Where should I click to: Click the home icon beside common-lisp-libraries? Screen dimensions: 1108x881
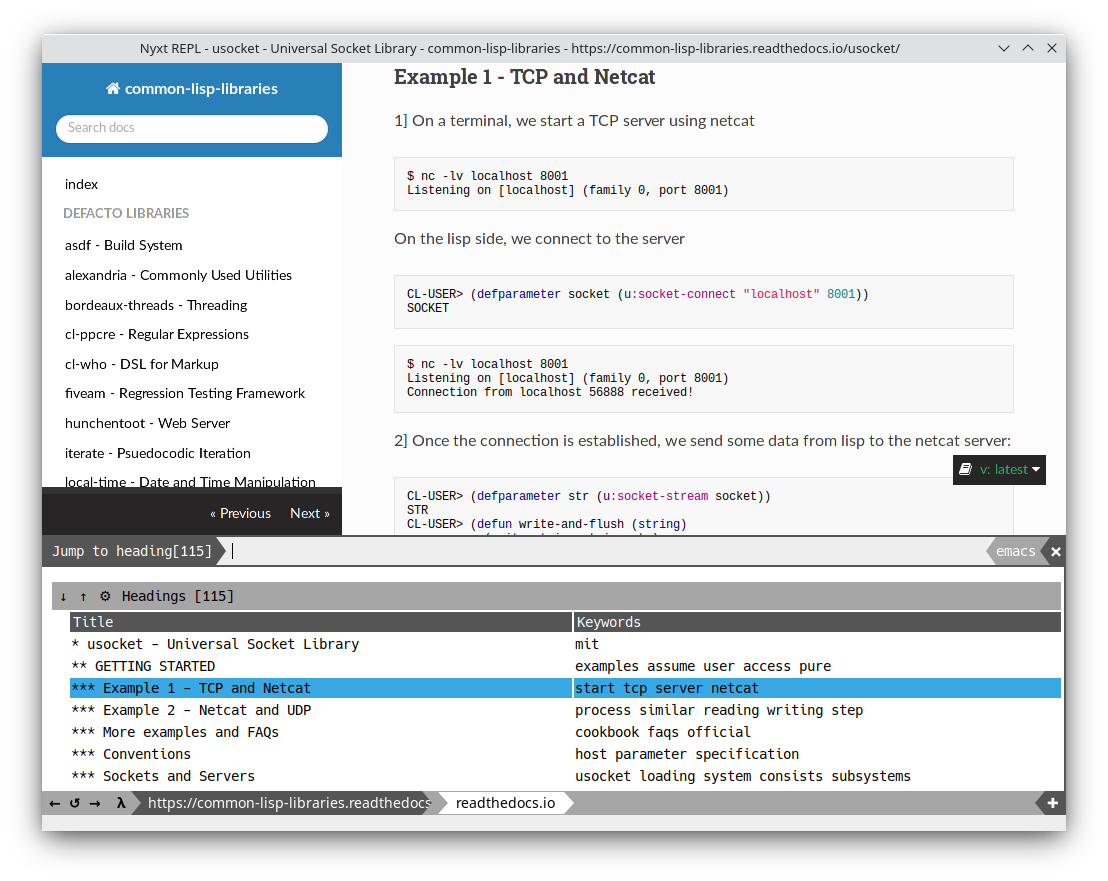click(112, 88)
